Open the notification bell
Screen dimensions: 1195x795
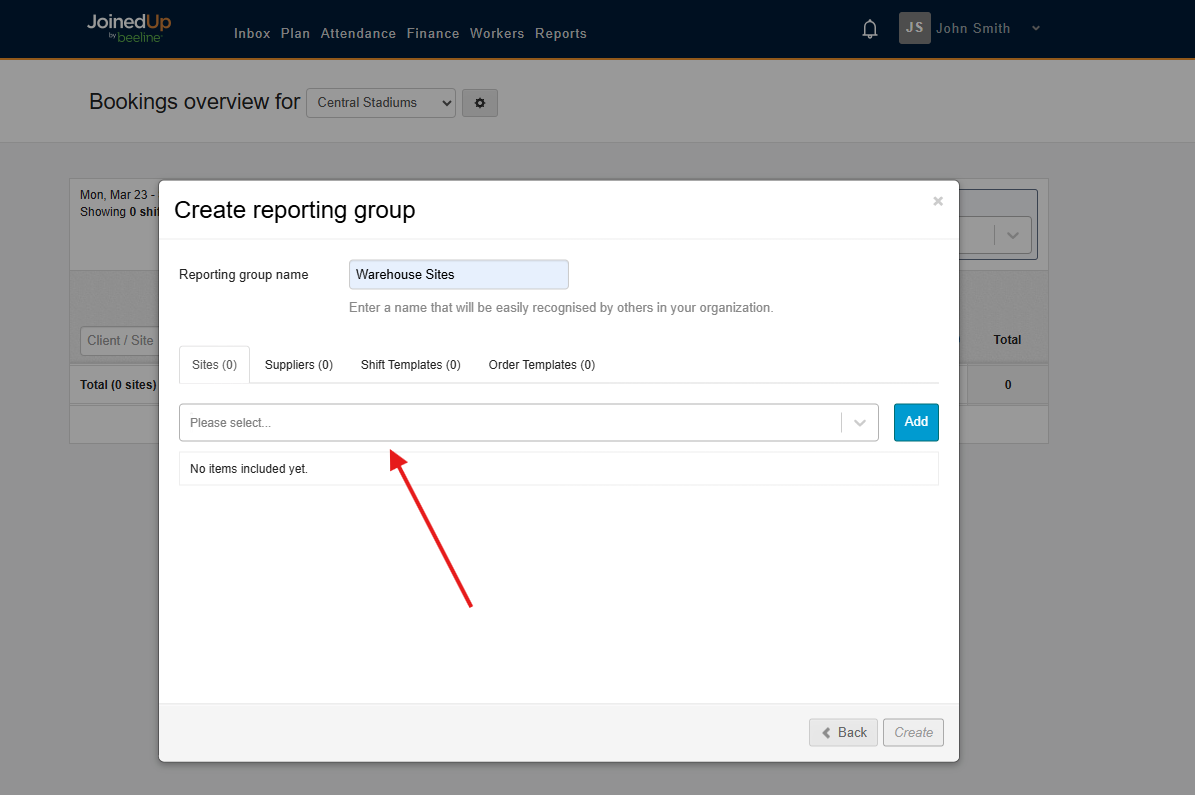(869, 28)
